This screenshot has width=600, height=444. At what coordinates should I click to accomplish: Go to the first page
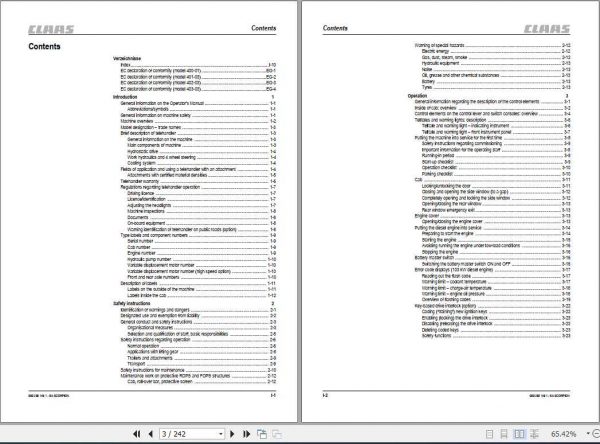[137, 434]
